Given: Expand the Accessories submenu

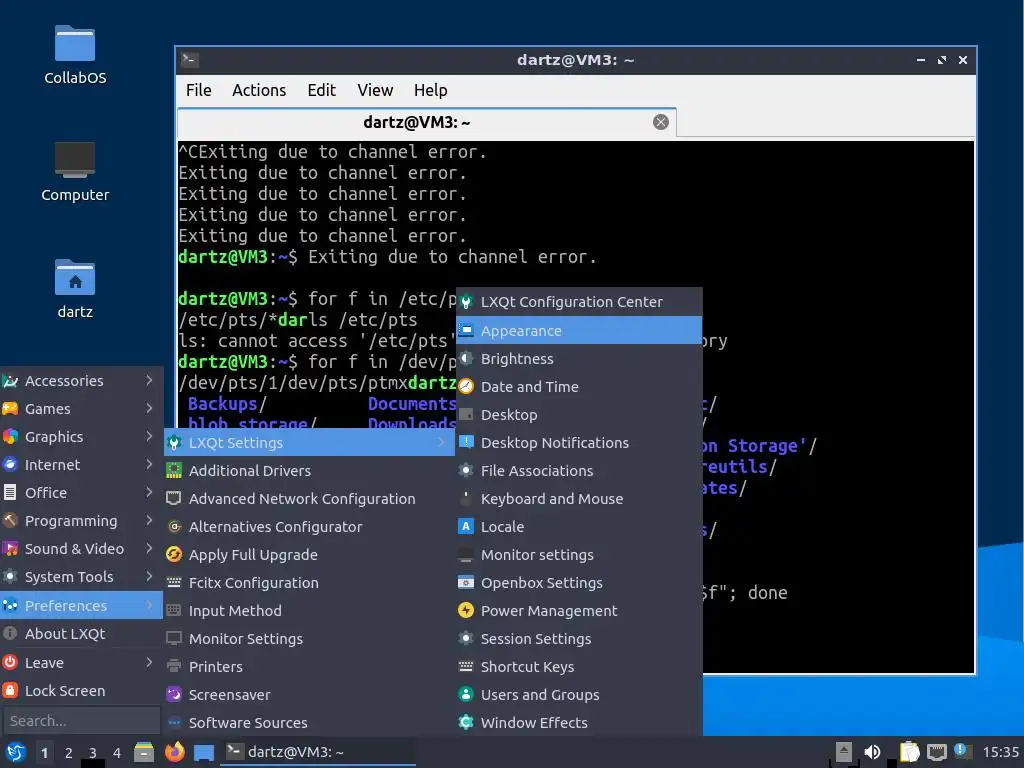Looking at the screenshot, I should point(81,381).
